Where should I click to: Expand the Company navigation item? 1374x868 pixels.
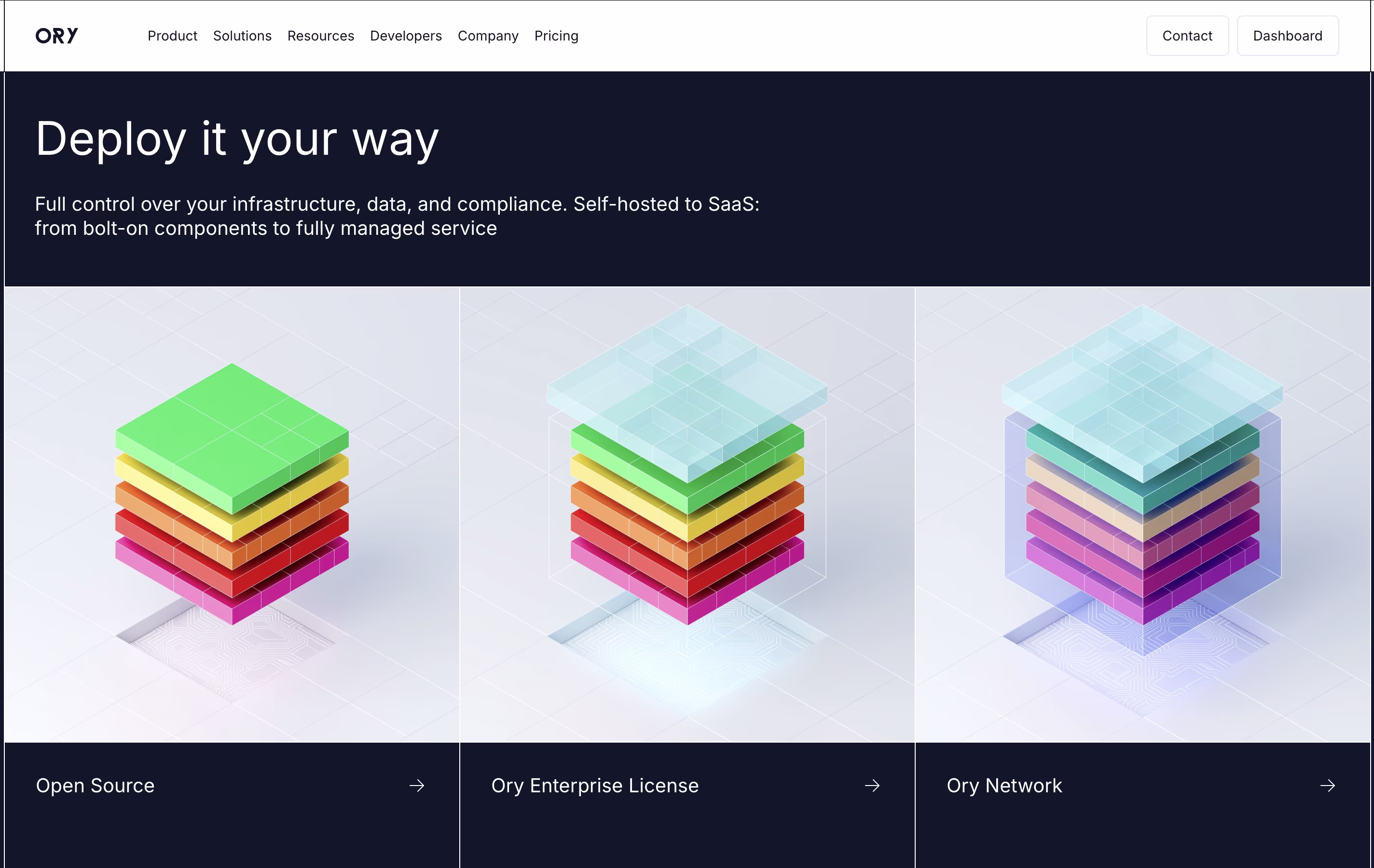(488, 36)
